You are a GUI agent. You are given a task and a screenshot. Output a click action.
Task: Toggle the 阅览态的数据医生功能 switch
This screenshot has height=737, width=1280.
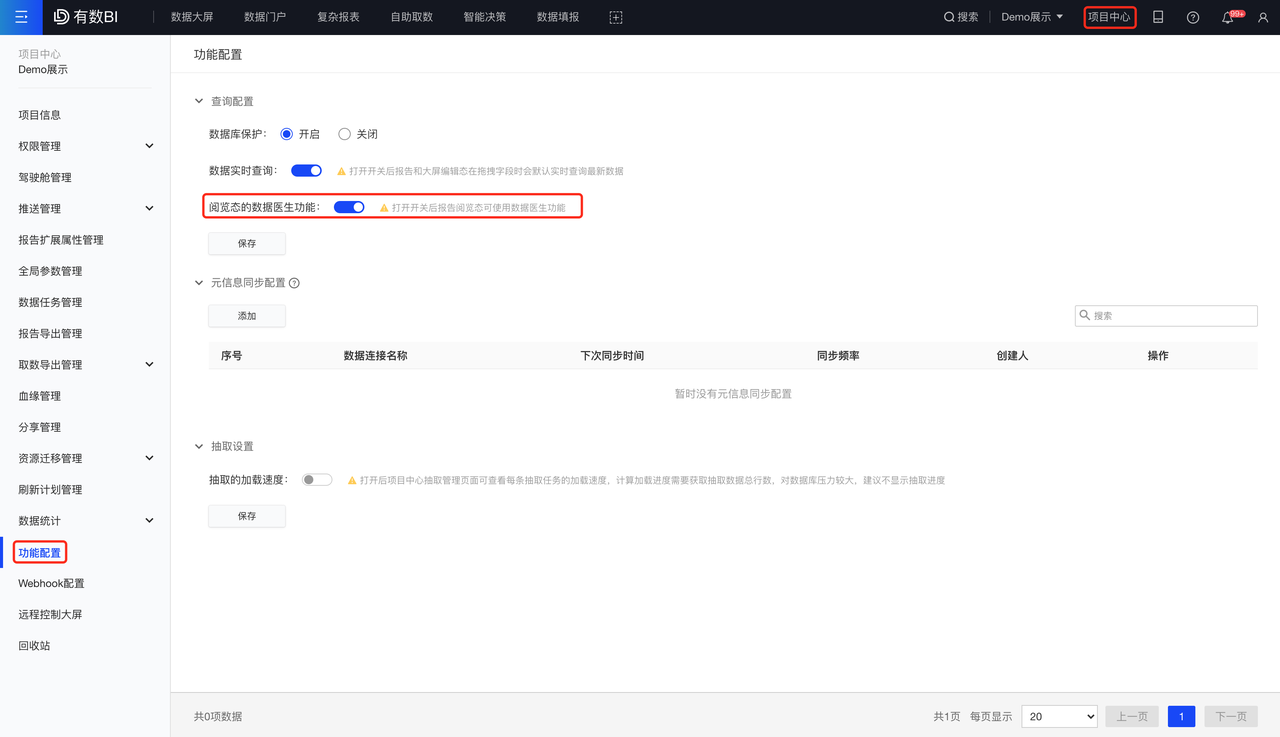349,207
